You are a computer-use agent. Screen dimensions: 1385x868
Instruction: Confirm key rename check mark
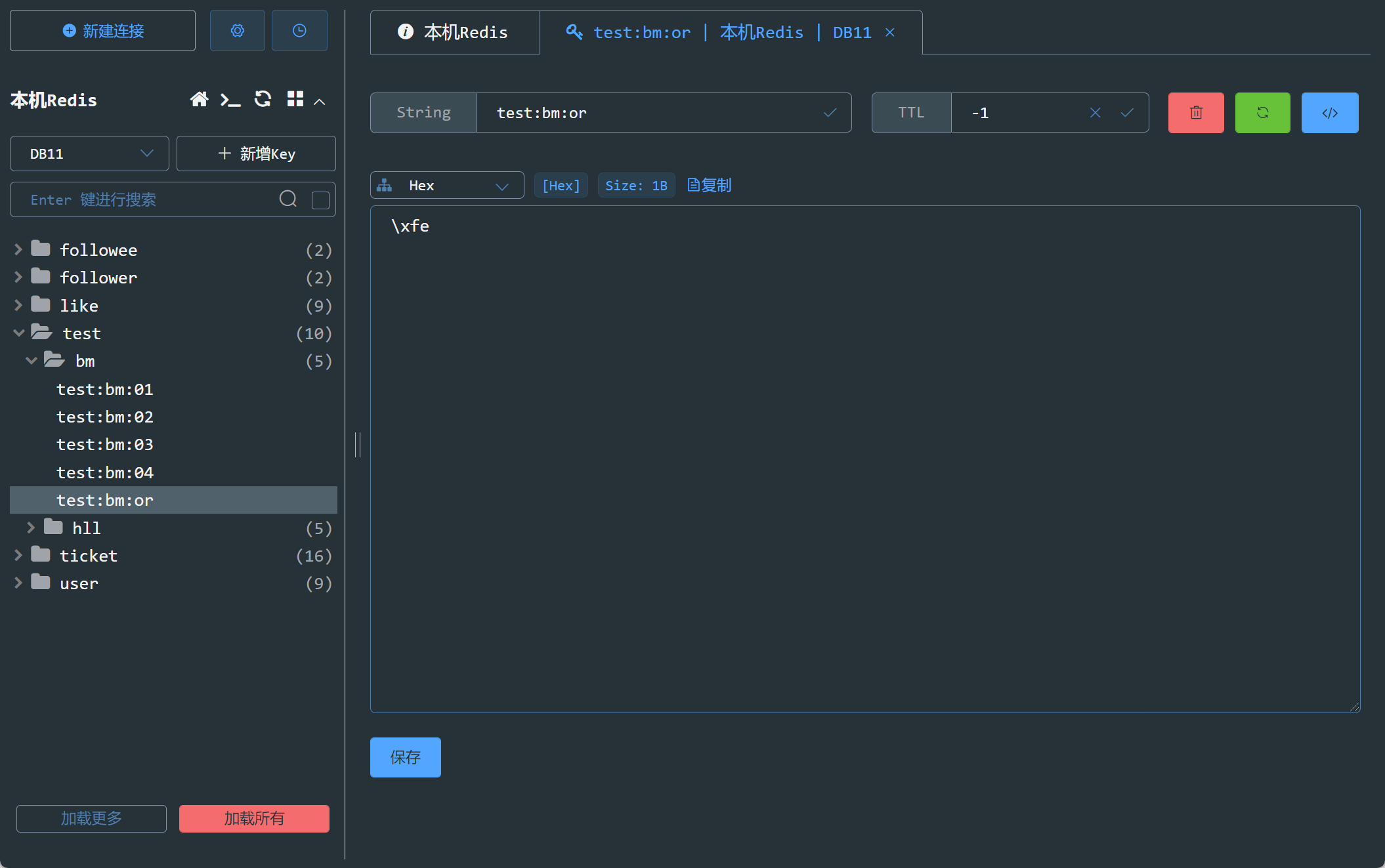[830, 113]
